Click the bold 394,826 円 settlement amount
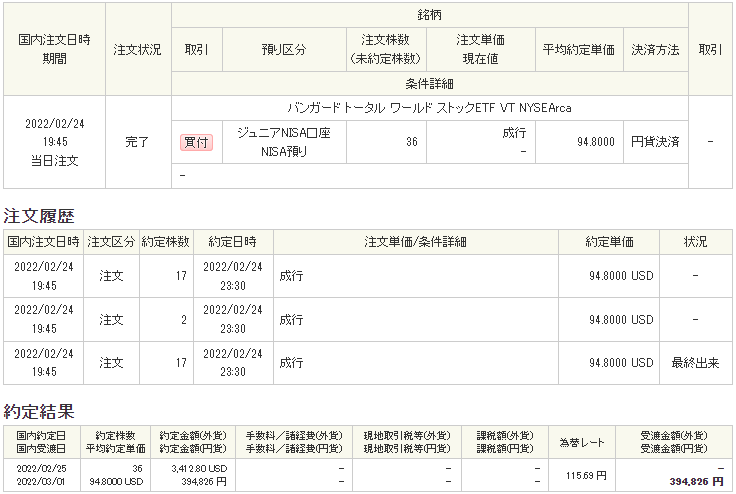This screenshot has width=736, height=494. coord(697,482)
